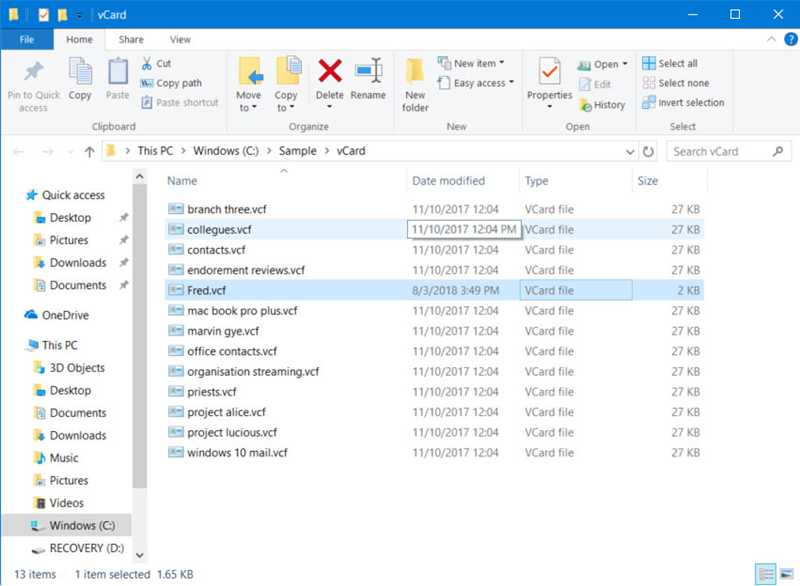Click the Copy icon in Clipboard group
This screenshot has height=586, width=800.
80,71
